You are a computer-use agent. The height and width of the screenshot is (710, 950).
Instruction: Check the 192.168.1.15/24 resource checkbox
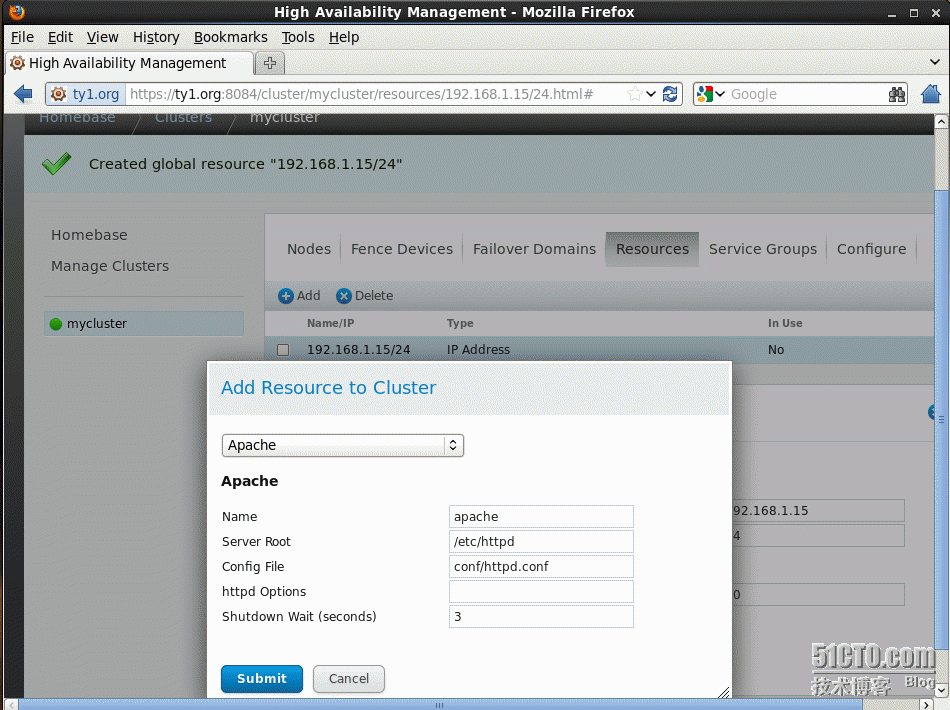pyautogui.click(x=283, y=350)
